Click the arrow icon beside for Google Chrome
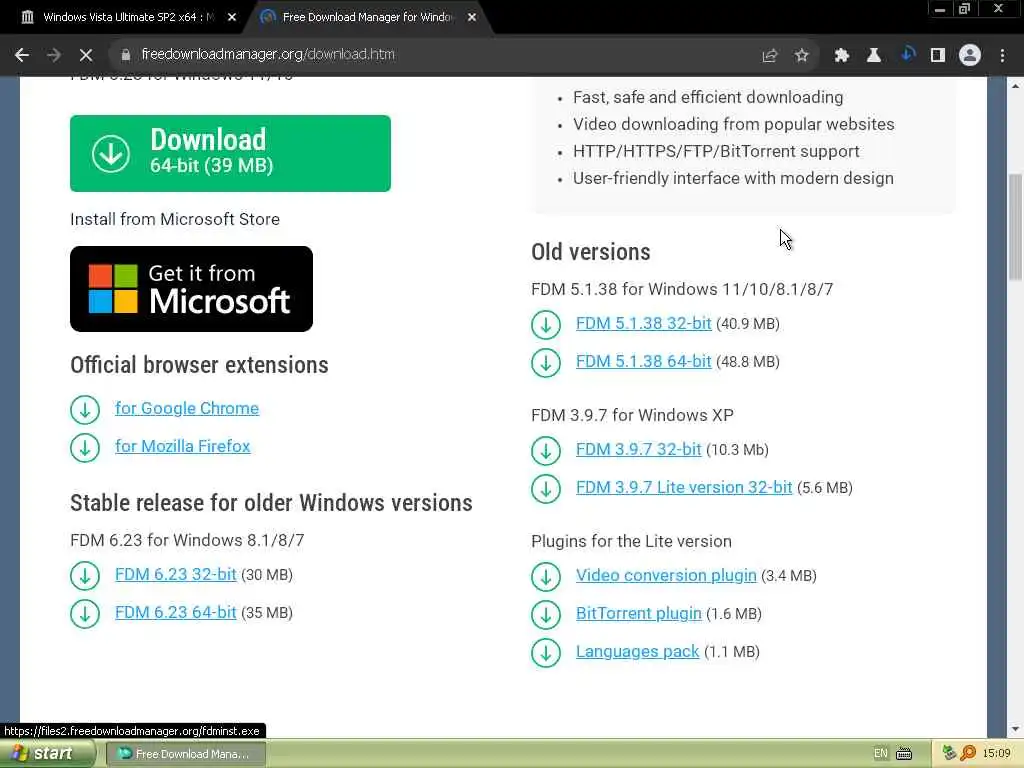The height and width of the screenshot is (768, 1024). click(x=85, y=410)
